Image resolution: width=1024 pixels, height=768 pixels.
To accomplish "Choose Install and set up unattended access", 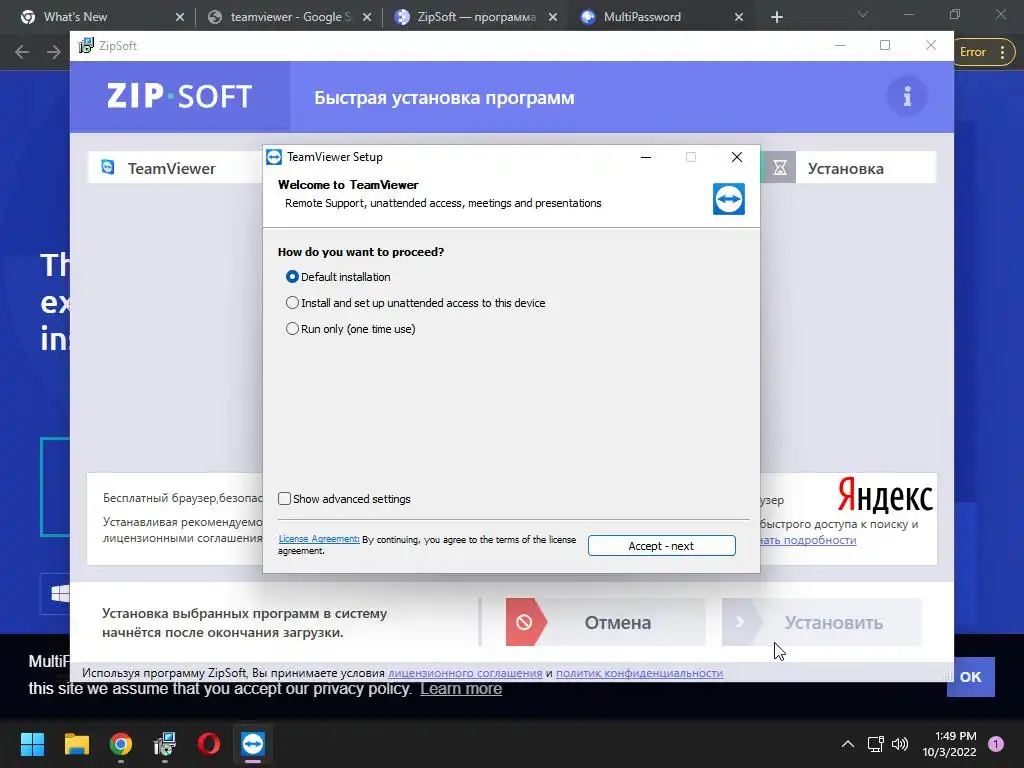I will (292, 303).
